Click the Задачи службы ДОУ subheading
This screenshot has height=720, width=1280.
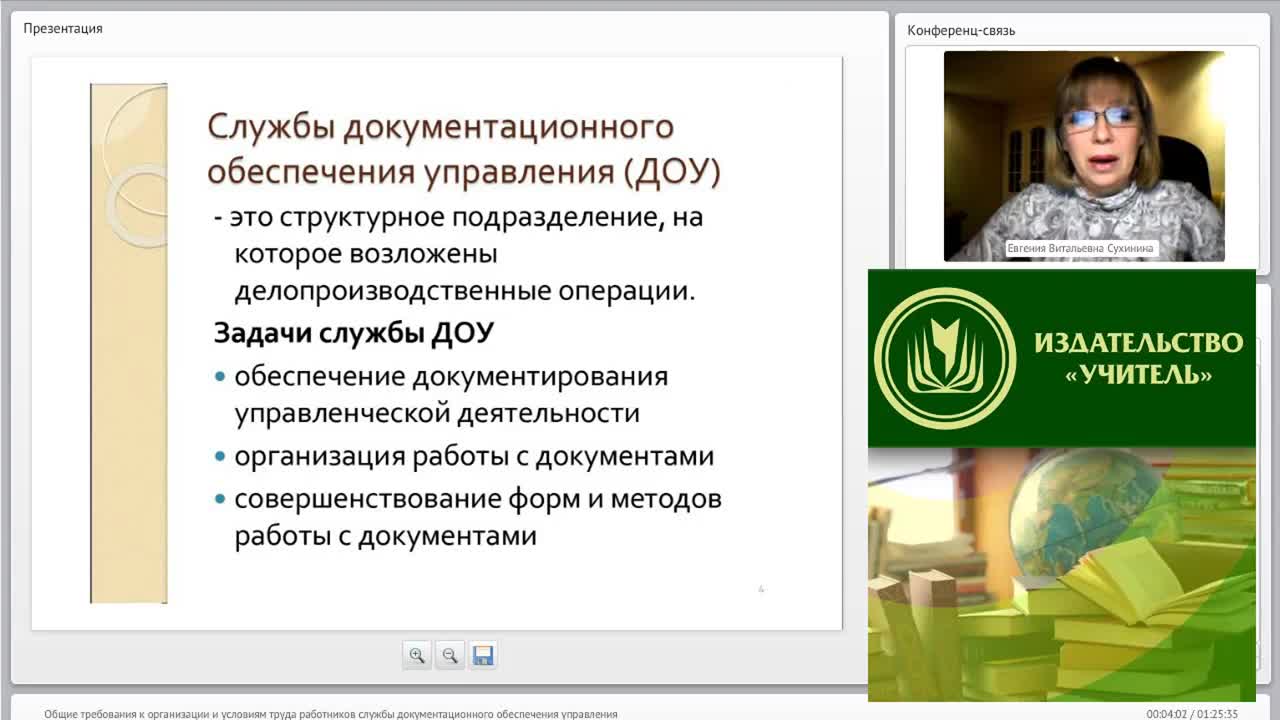(x=354, y=333)
